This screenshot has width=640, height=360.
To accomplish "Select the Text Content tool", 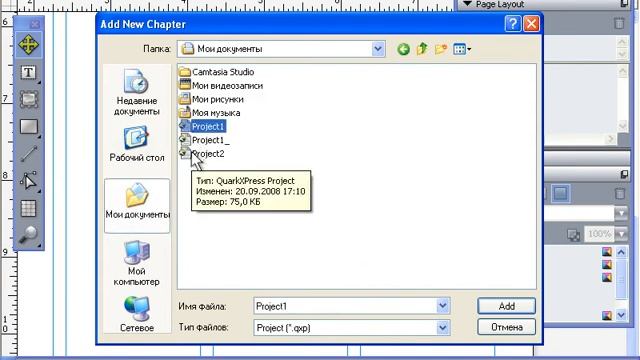I will (x=29, y=73).
